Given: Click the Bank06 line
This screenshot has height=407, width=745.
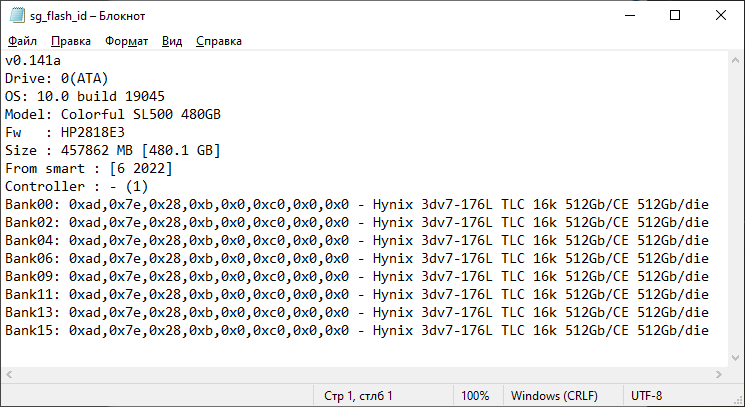Looking at the screenshot, I should pyautogui.click(x=357, y=258).
